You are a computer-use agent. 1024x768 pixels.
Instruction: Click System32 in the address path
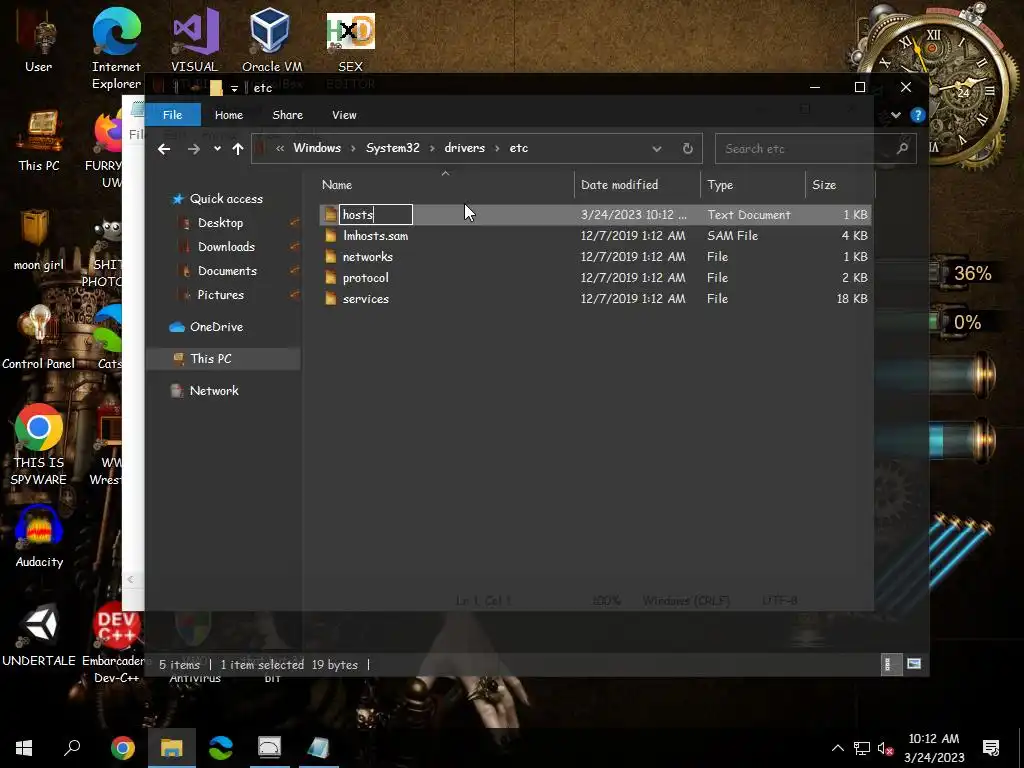(392, 148)
